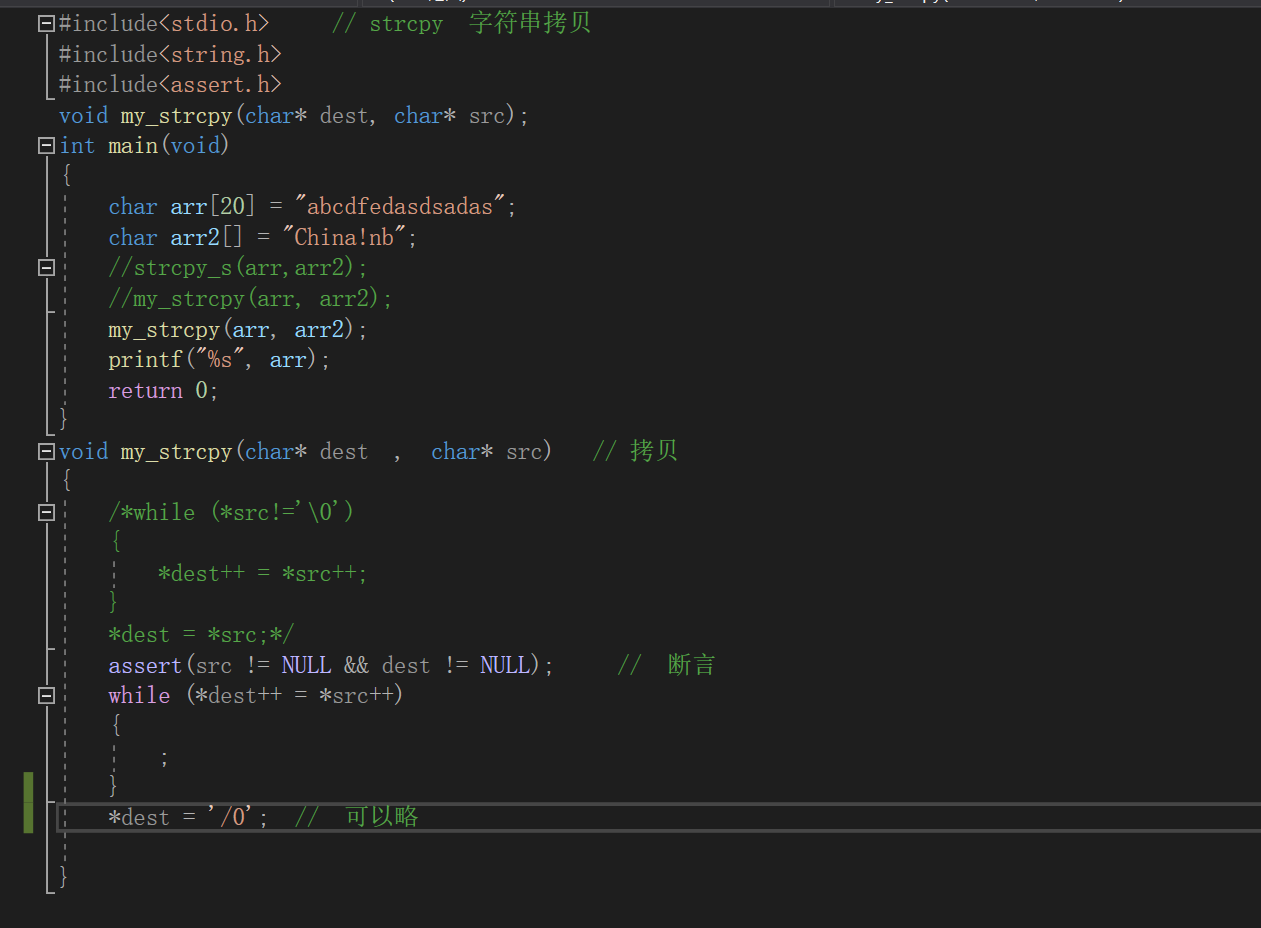Click the string "China!nb"
The width and height of the screenshot is (1261, 928).
point(345,237)
